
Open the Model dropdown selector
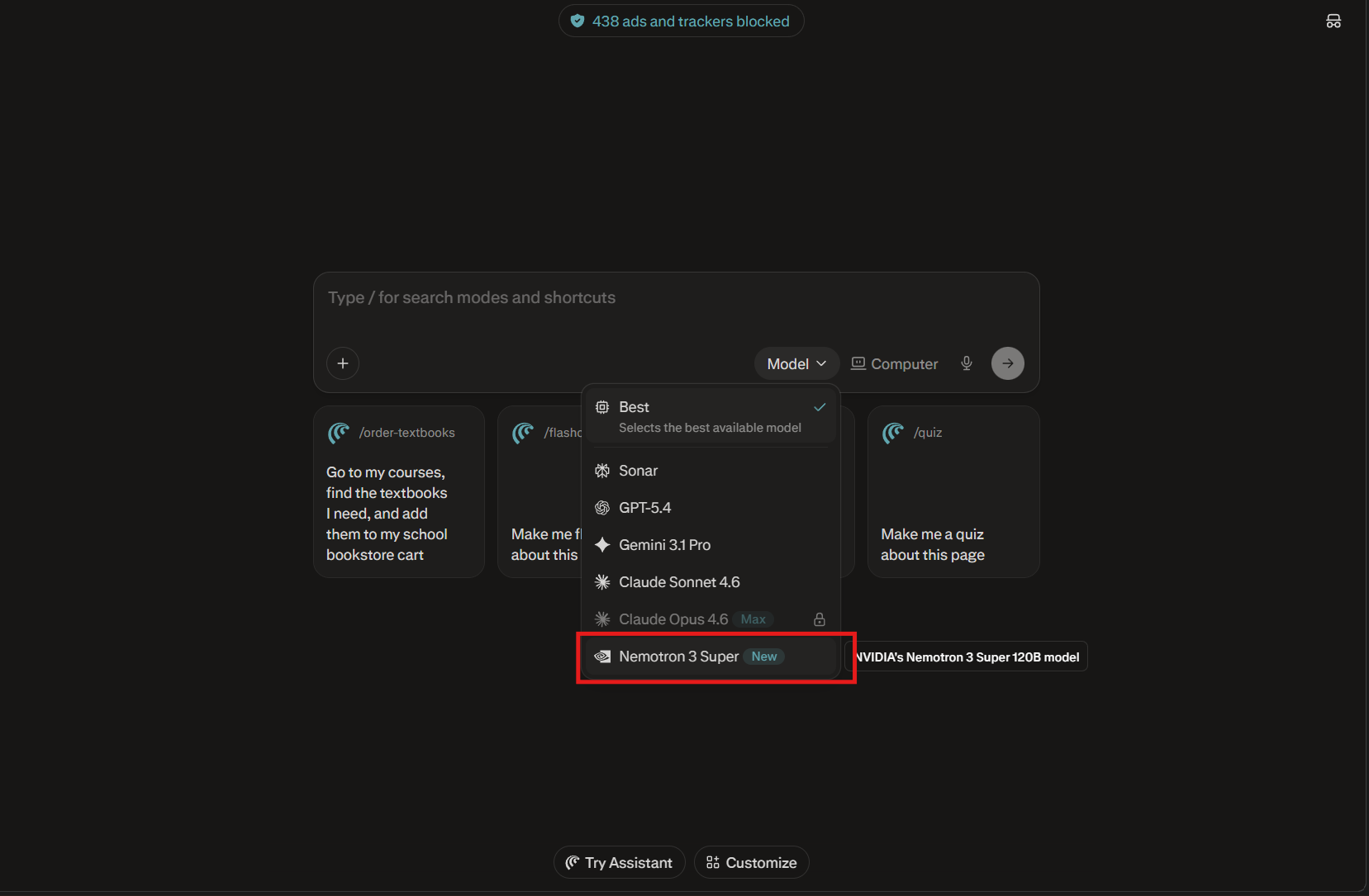point(796,363)
